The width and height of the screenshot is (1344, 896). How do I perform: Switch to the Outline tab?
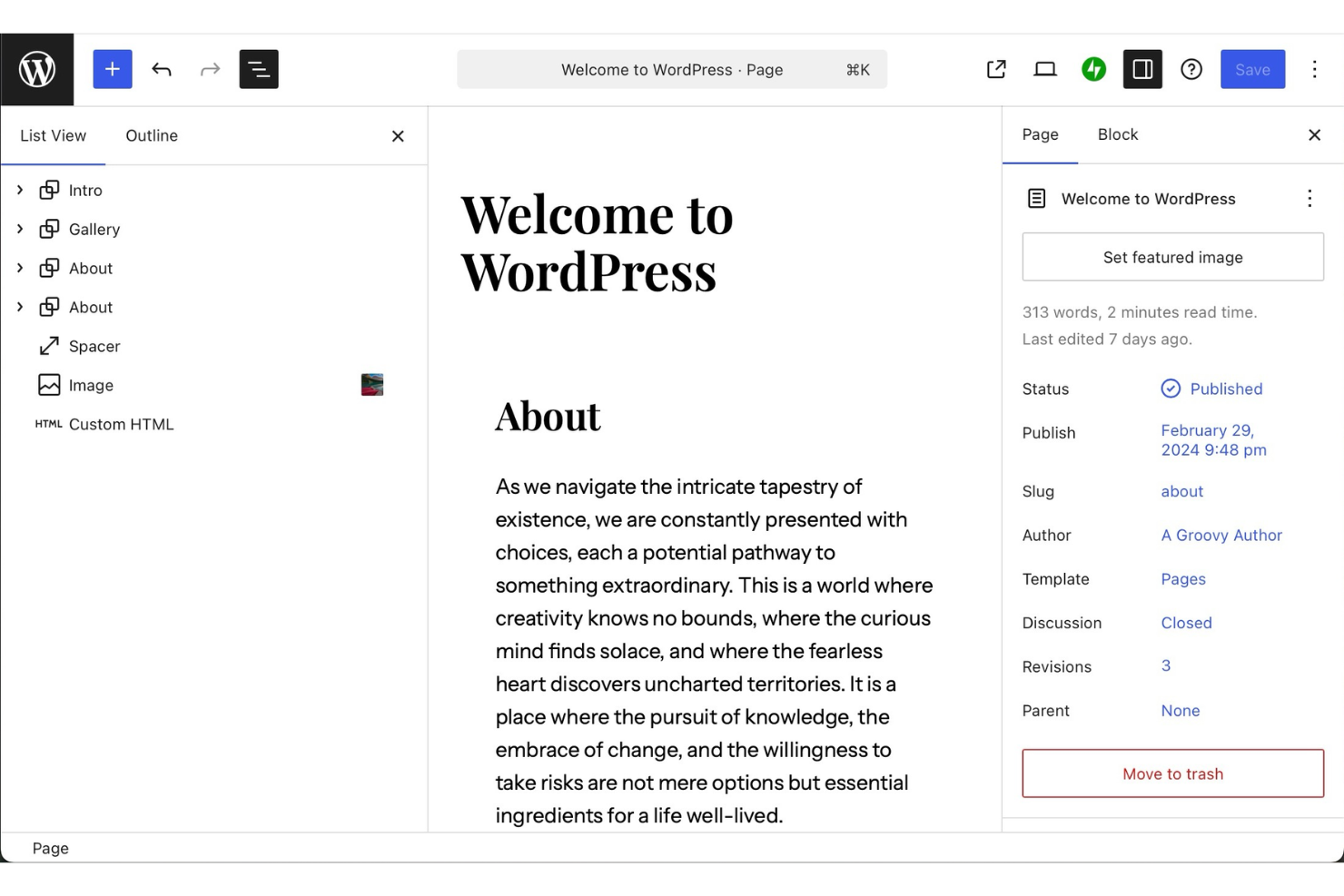click(x=152, y=135)
